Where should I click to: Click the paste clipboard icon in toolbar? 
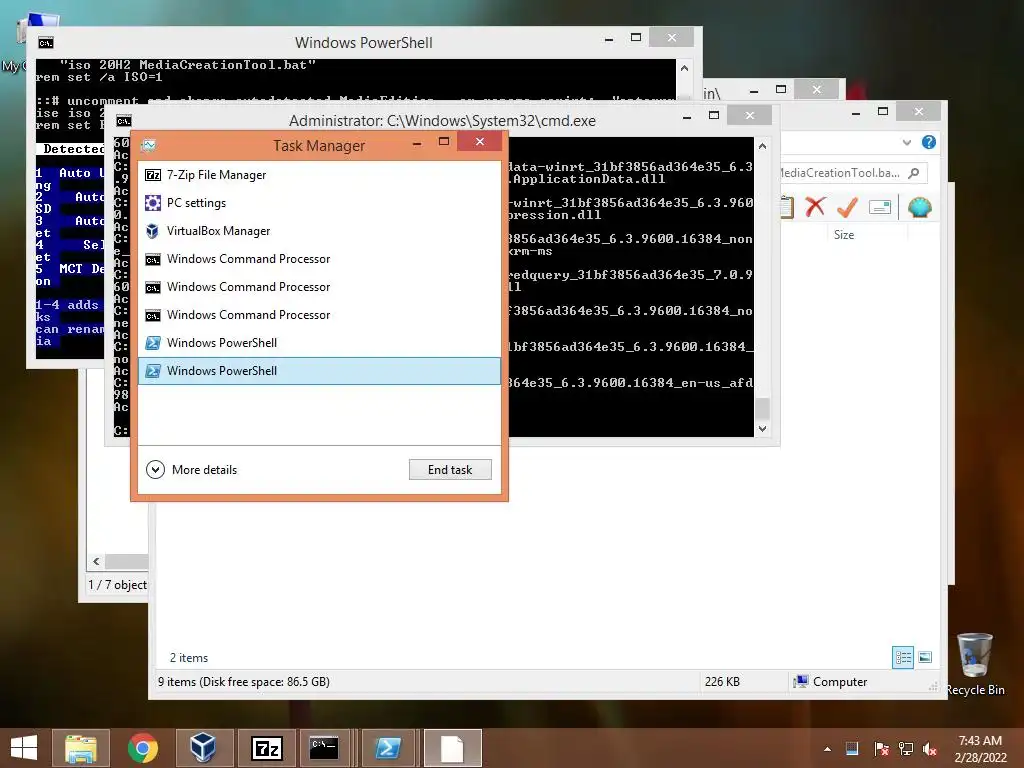787,207
